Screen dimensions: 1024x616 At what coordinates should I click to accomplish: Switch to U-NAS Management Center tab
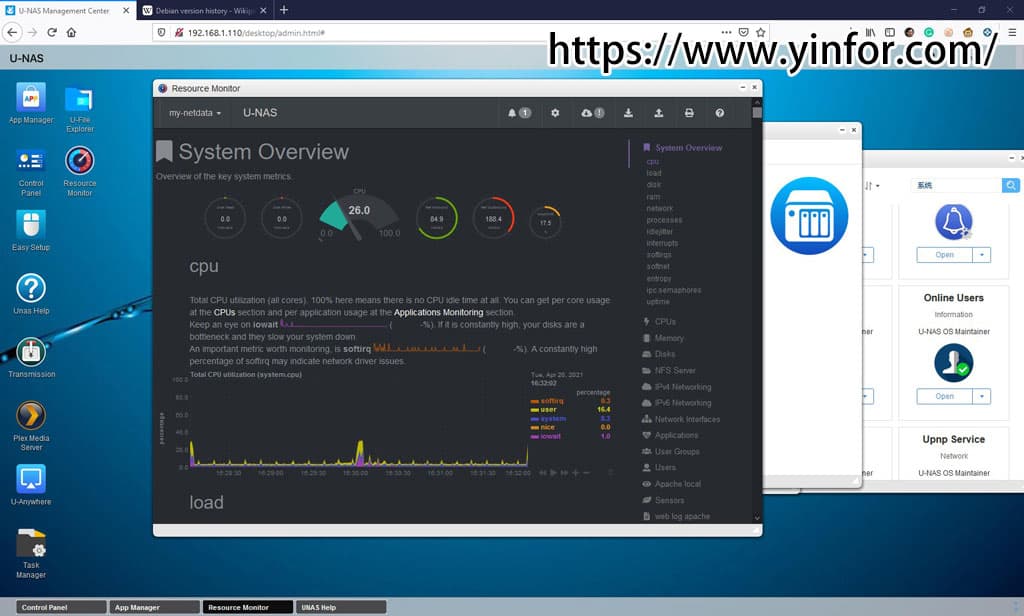click(x=63, y=10)
